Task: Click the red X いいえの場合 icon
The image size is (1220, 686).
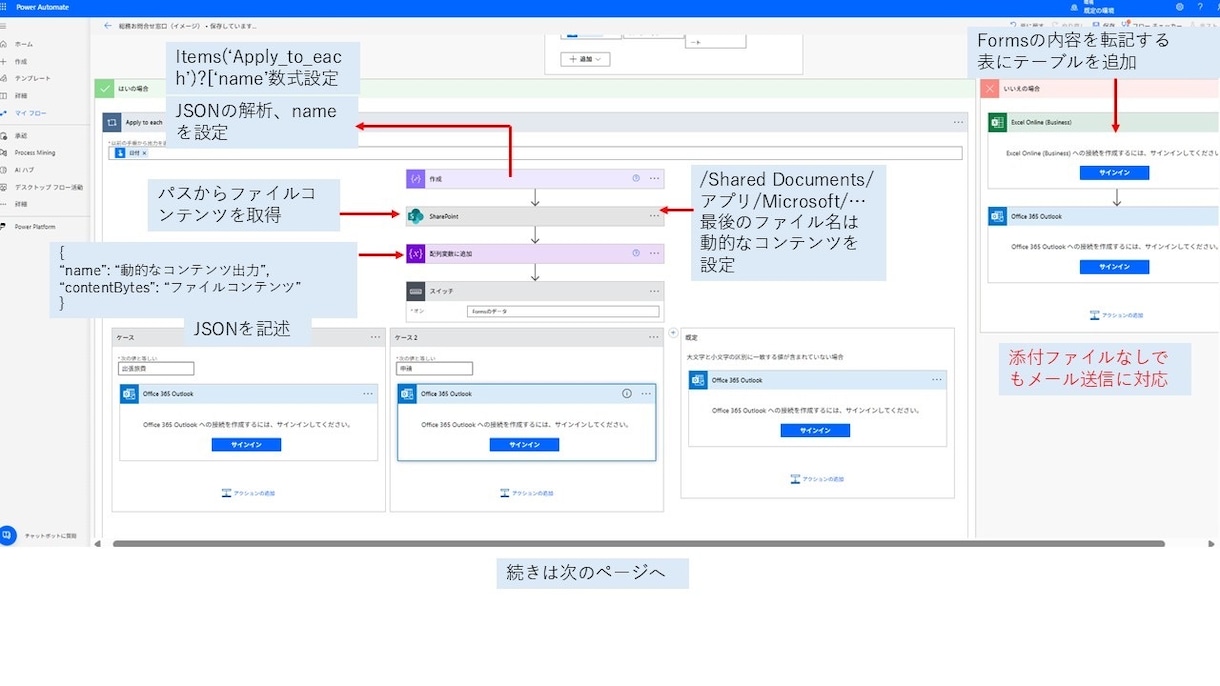Action: coord(990,88)
